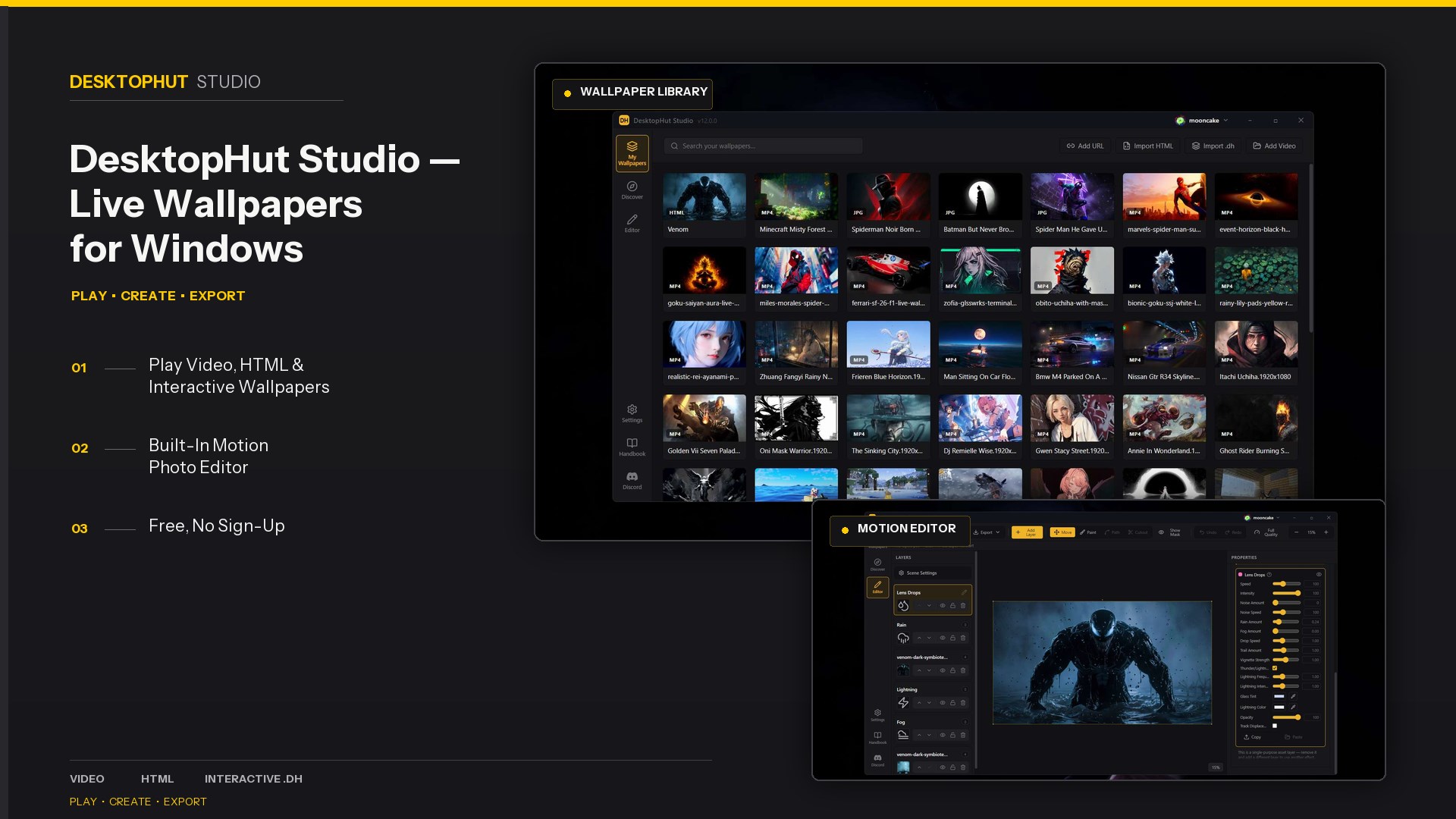
Task: Move the Rain layer up with its arrow
Action: 919,638
